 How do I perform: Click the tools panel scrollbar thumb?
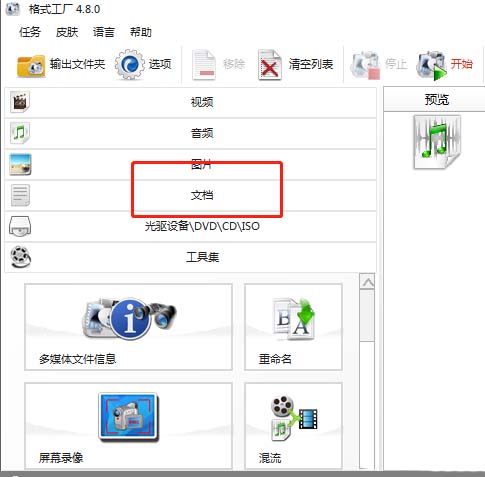tap(367, 315)
